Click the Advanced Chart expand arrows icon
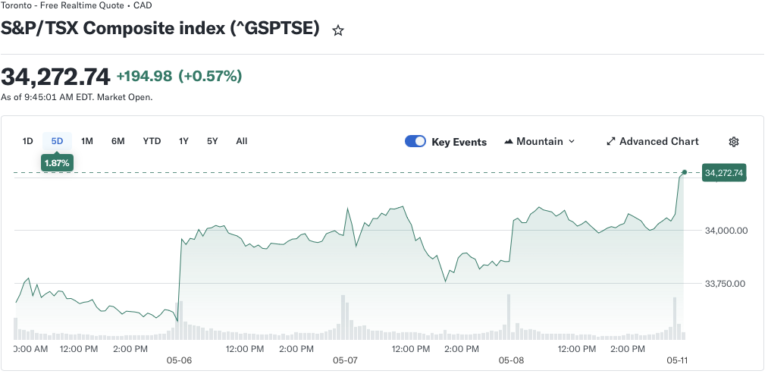768x374 pixels. click(610, 141)
